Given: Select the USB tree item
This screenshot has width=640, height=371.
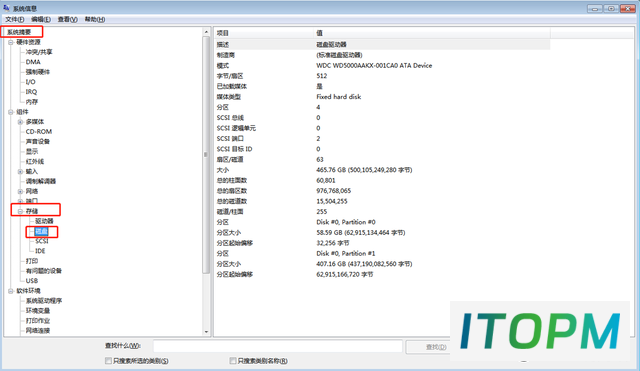Looking at the screenshot, I should 32,281.
